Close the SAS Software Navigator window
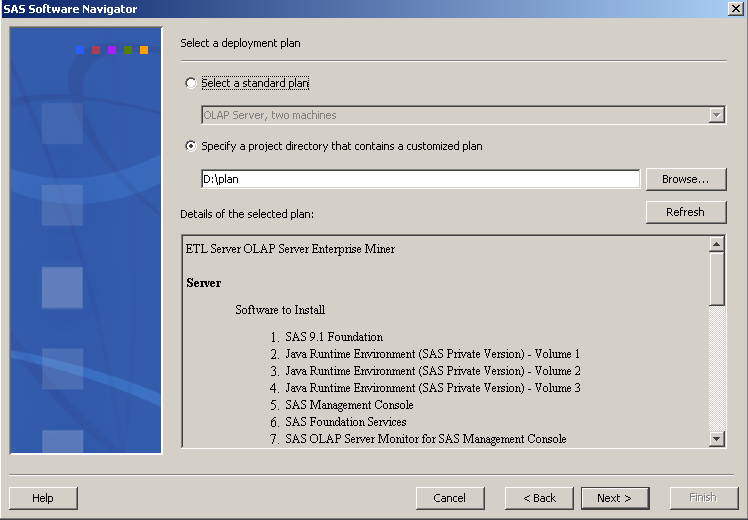748x520 pixels. (x=735, y=9)
